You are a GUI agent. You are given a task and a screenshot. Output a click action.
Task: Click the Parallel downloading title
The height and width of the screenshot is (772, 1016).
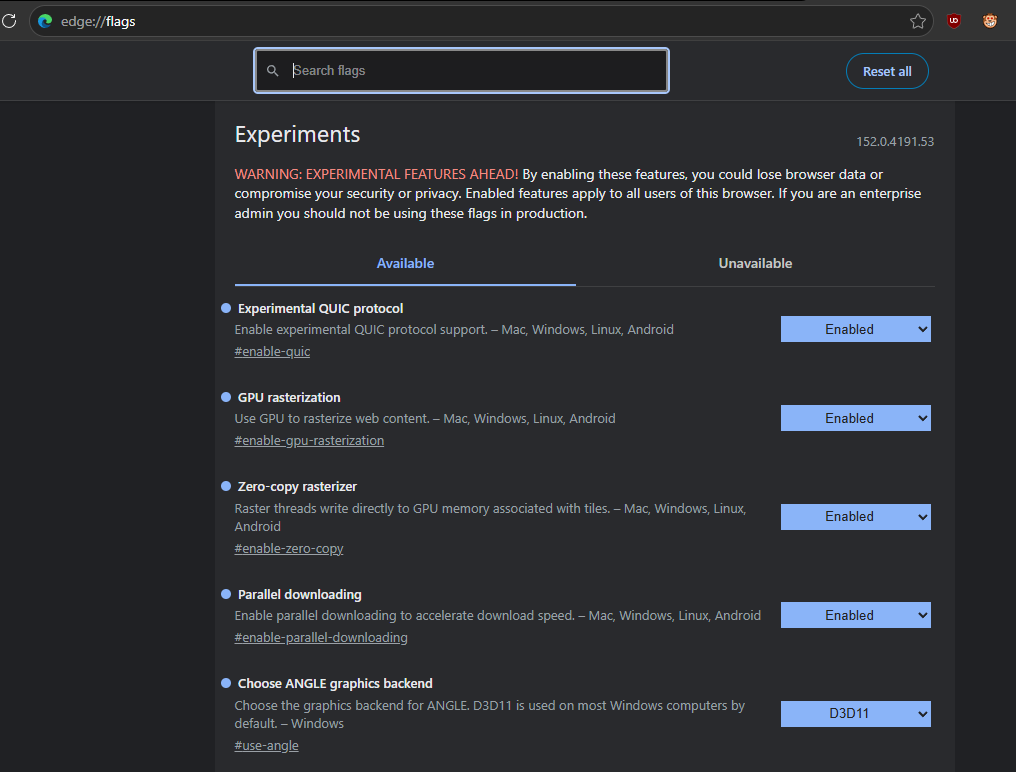click(299, 594)
